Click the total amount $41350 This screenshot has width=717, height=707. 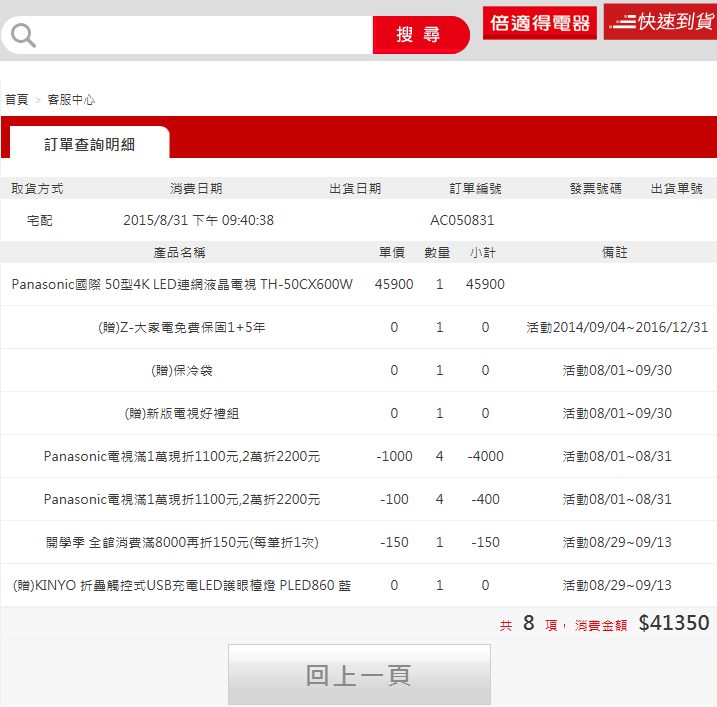674,623
